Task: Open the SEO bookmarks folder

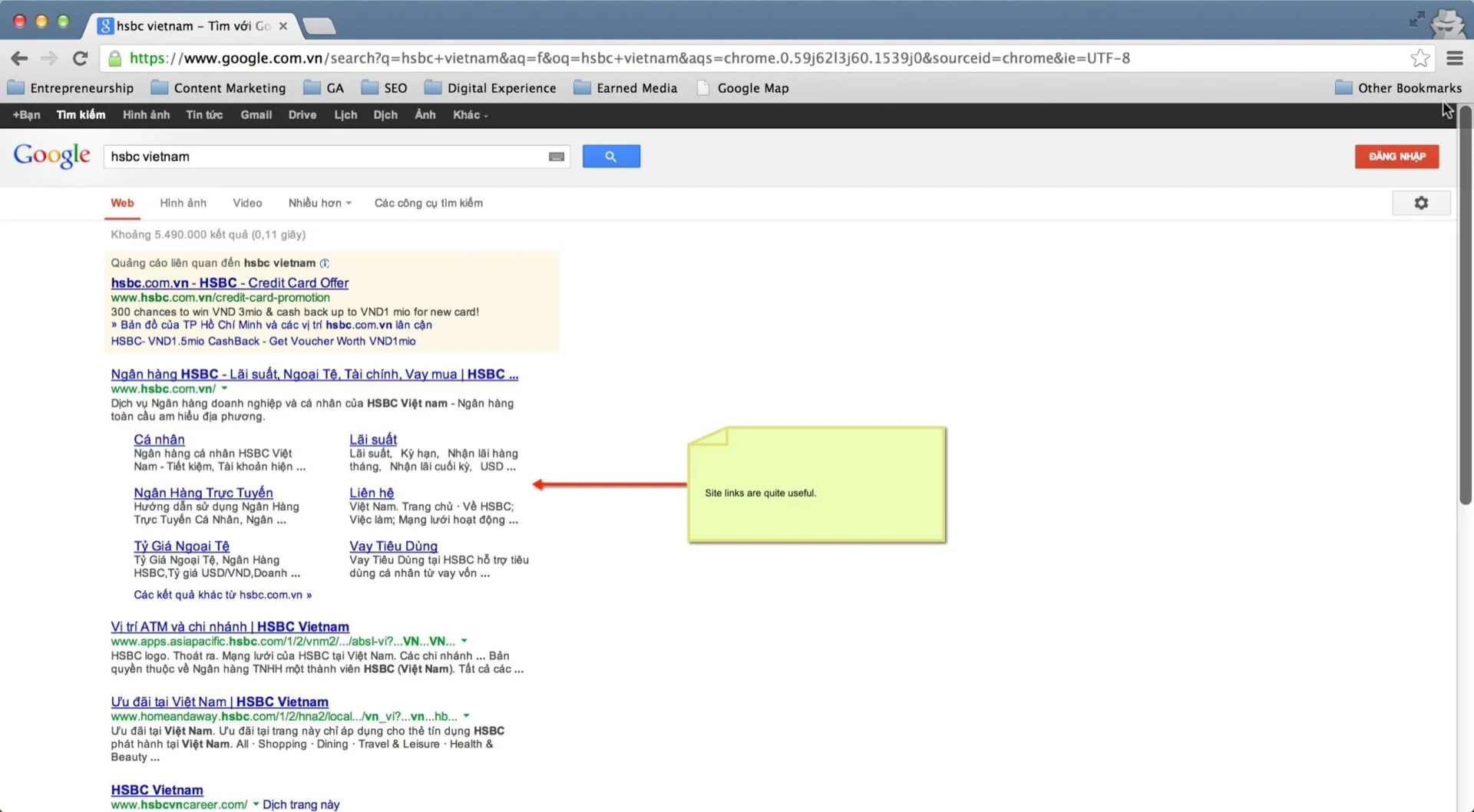Action: coord(385,88)
